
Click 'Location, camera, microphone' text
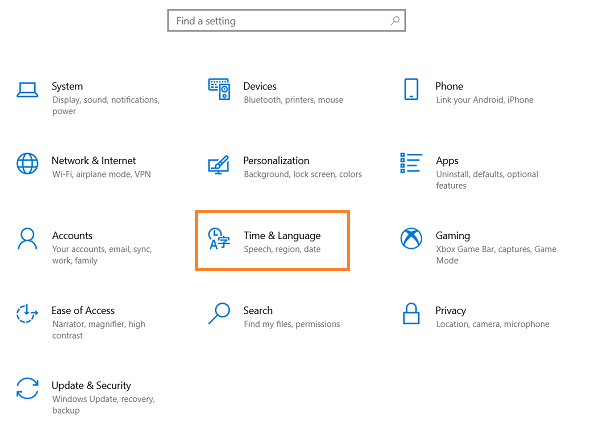pos(492,324)
